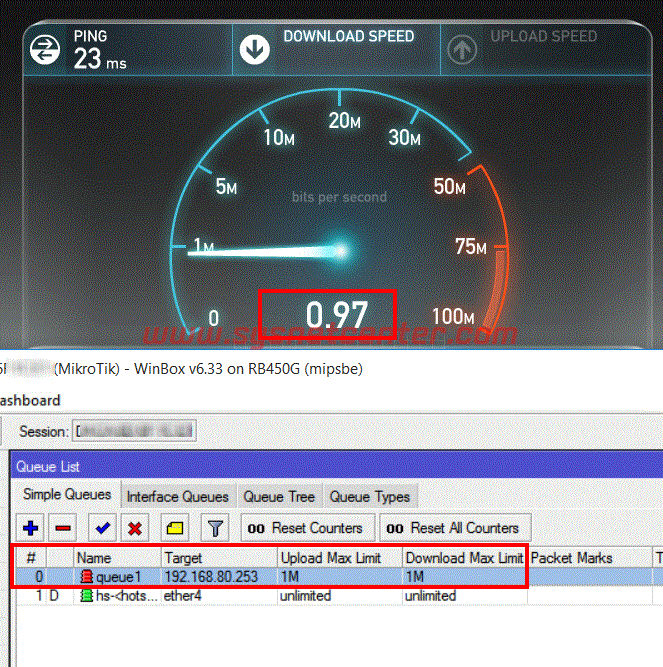Image resolution: width=663 pixels, height=667 pixels.
Task: Sort by the Download Max Limit column
Action: tap(464, 558)
